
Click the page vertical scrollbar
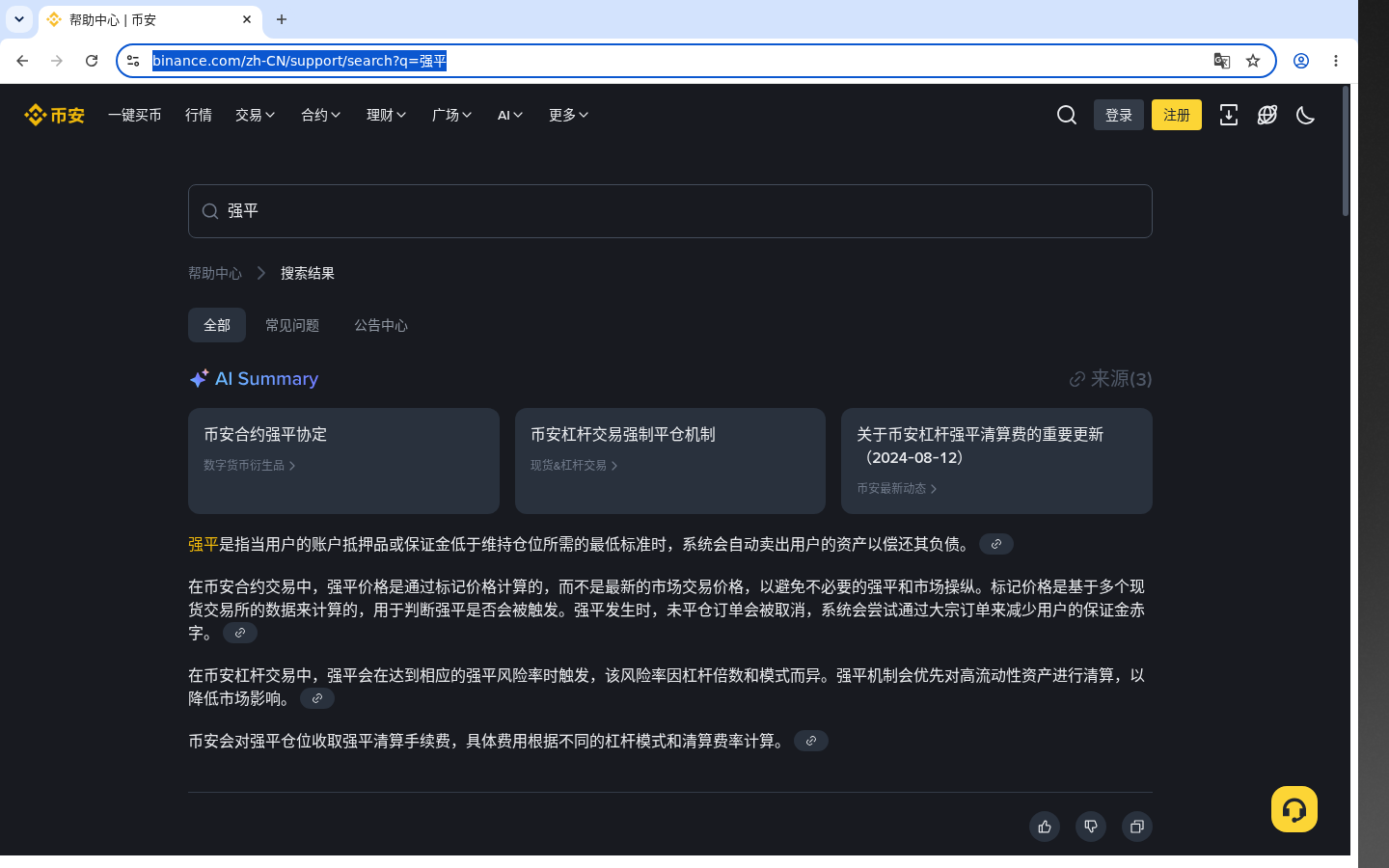click(x=1346, y=151)
